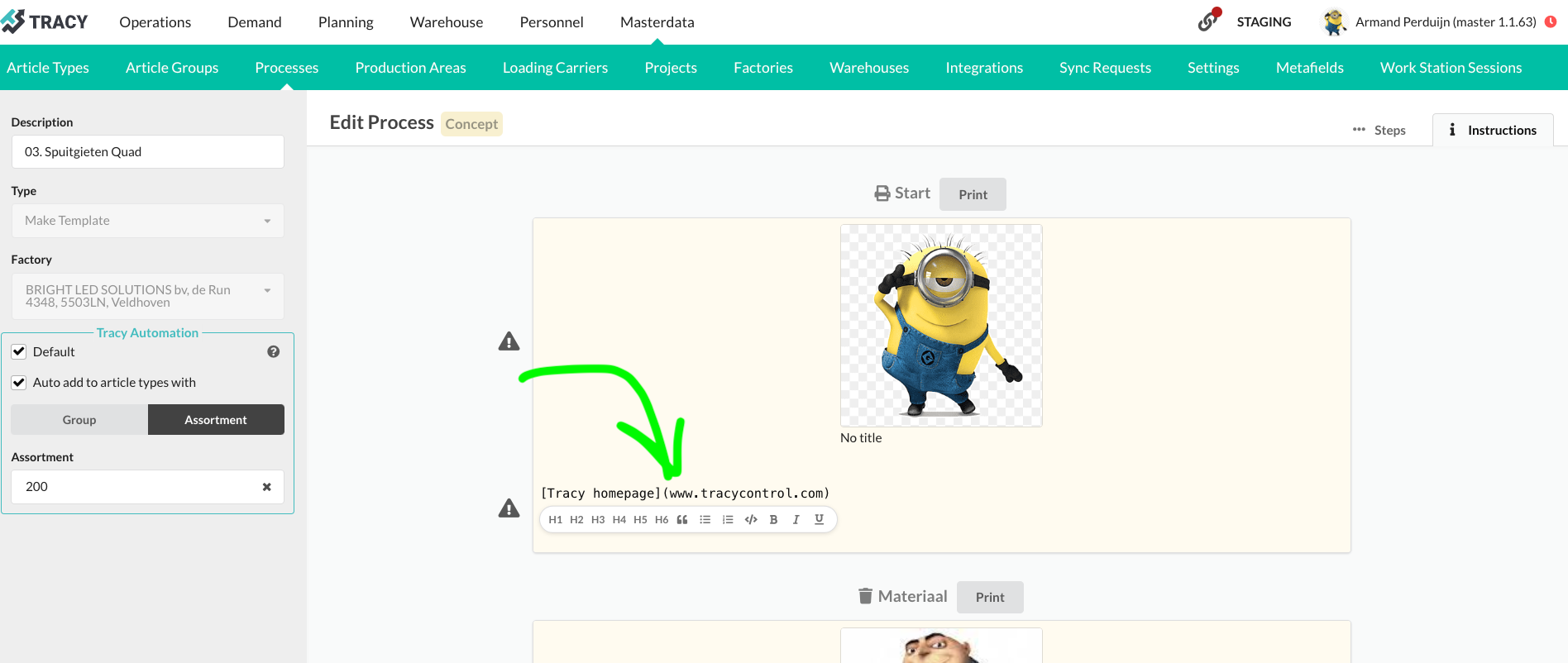1568x663 pixels.
Task: Apply H5 heading format
Action: click(640, 520)
